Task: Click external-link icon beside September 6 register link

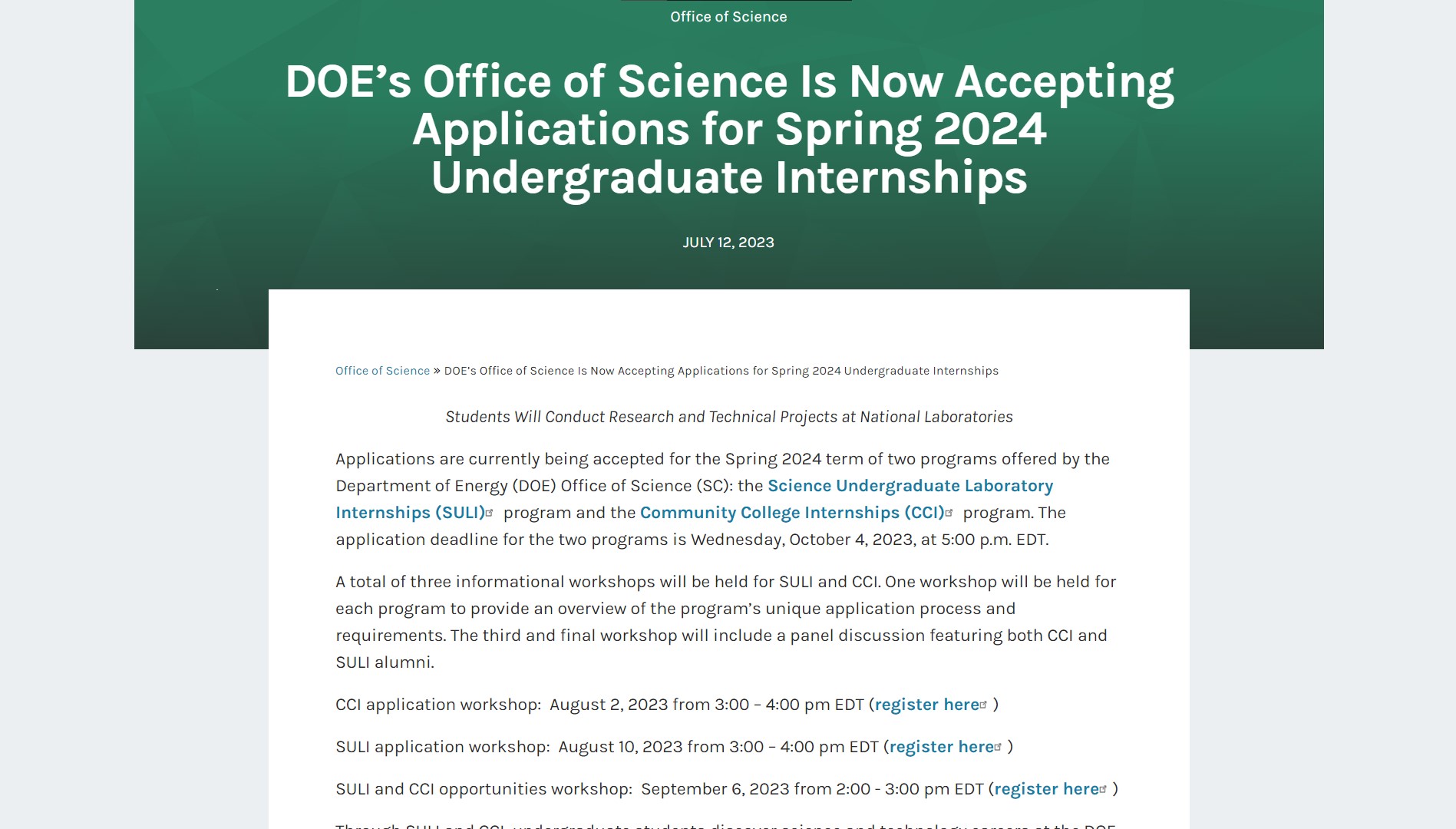Action: [x=1104, y=788]
